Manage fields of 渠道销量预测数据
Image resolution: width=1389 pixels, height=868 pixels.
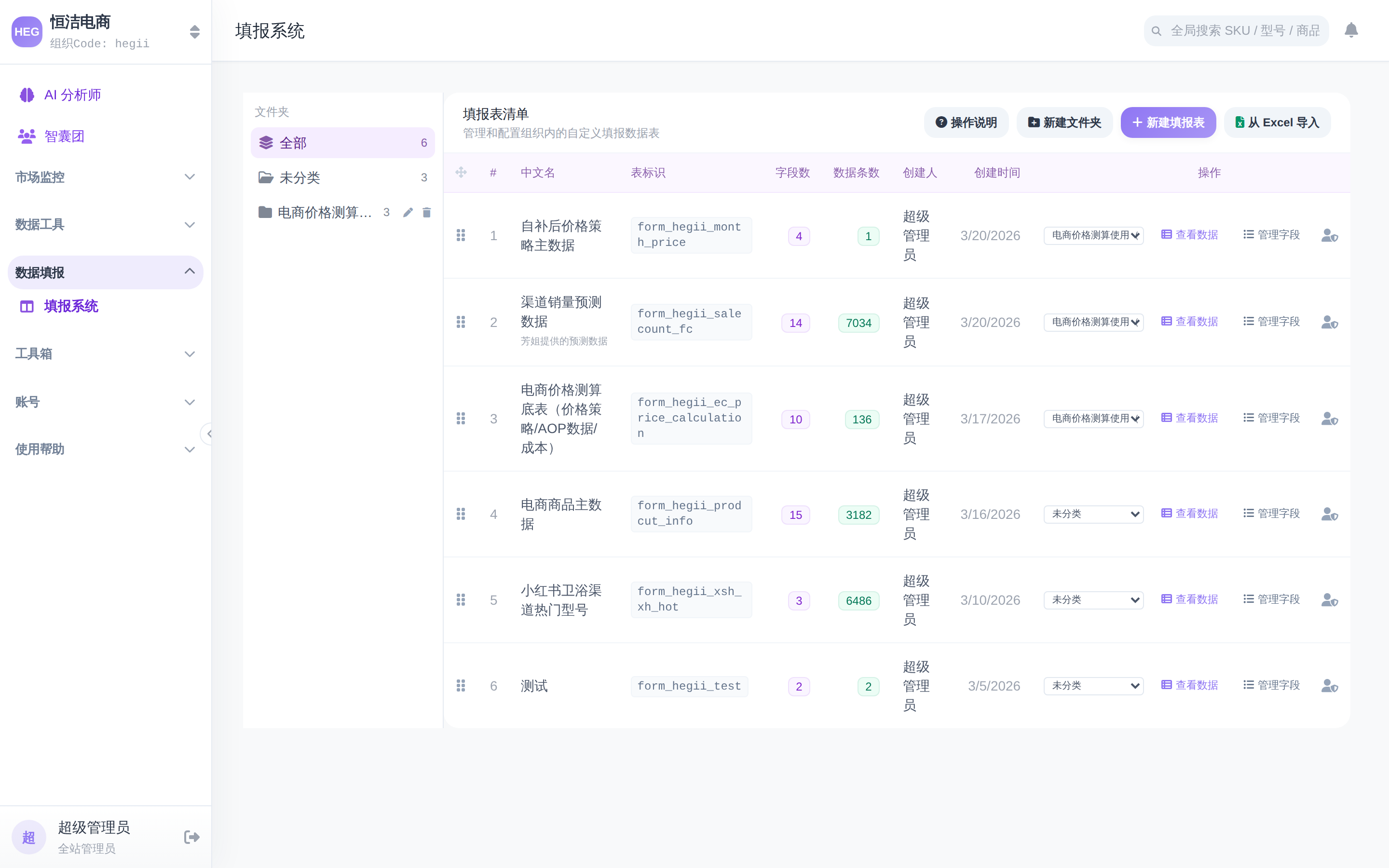click(1271, 322)
